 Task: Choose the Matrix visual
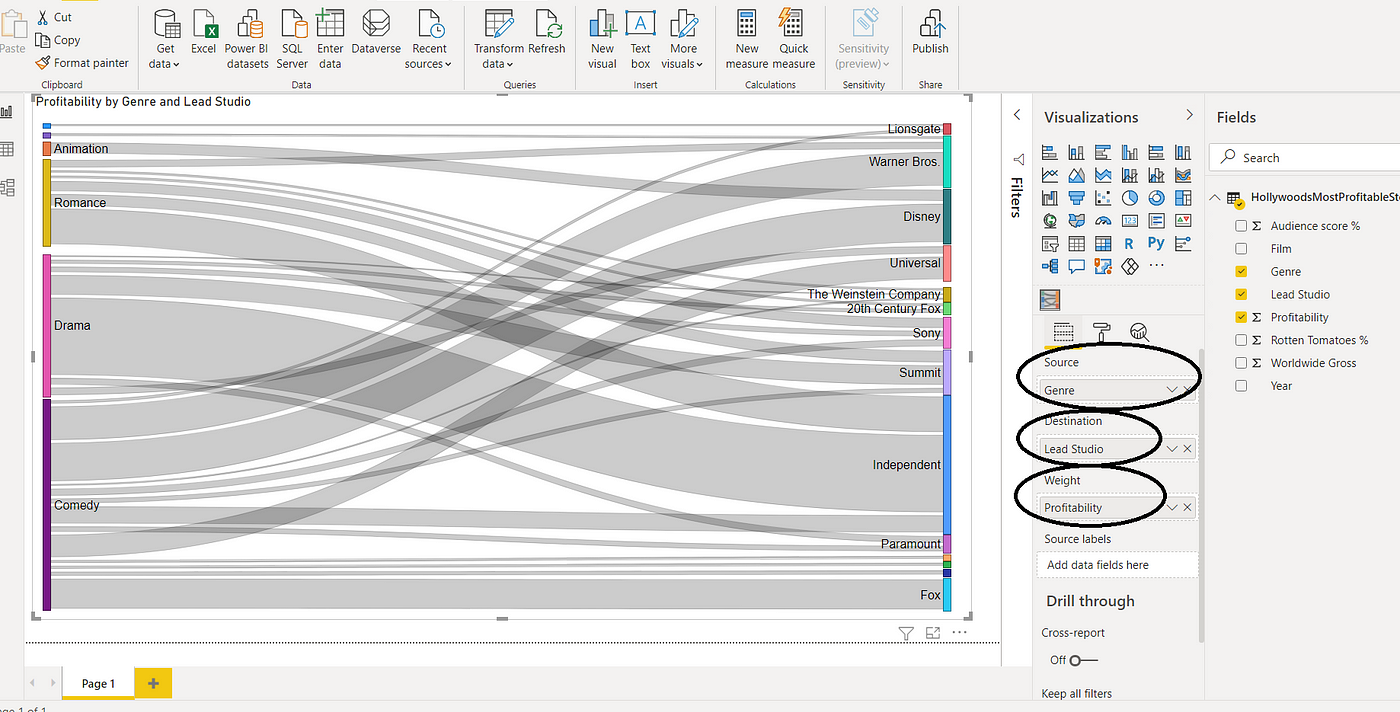1103,243
